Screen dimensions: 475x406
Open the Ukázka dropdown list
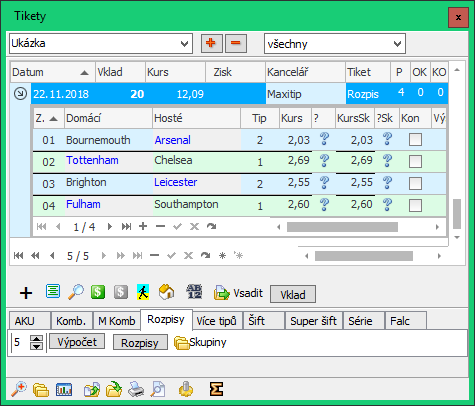pos(184,44)
